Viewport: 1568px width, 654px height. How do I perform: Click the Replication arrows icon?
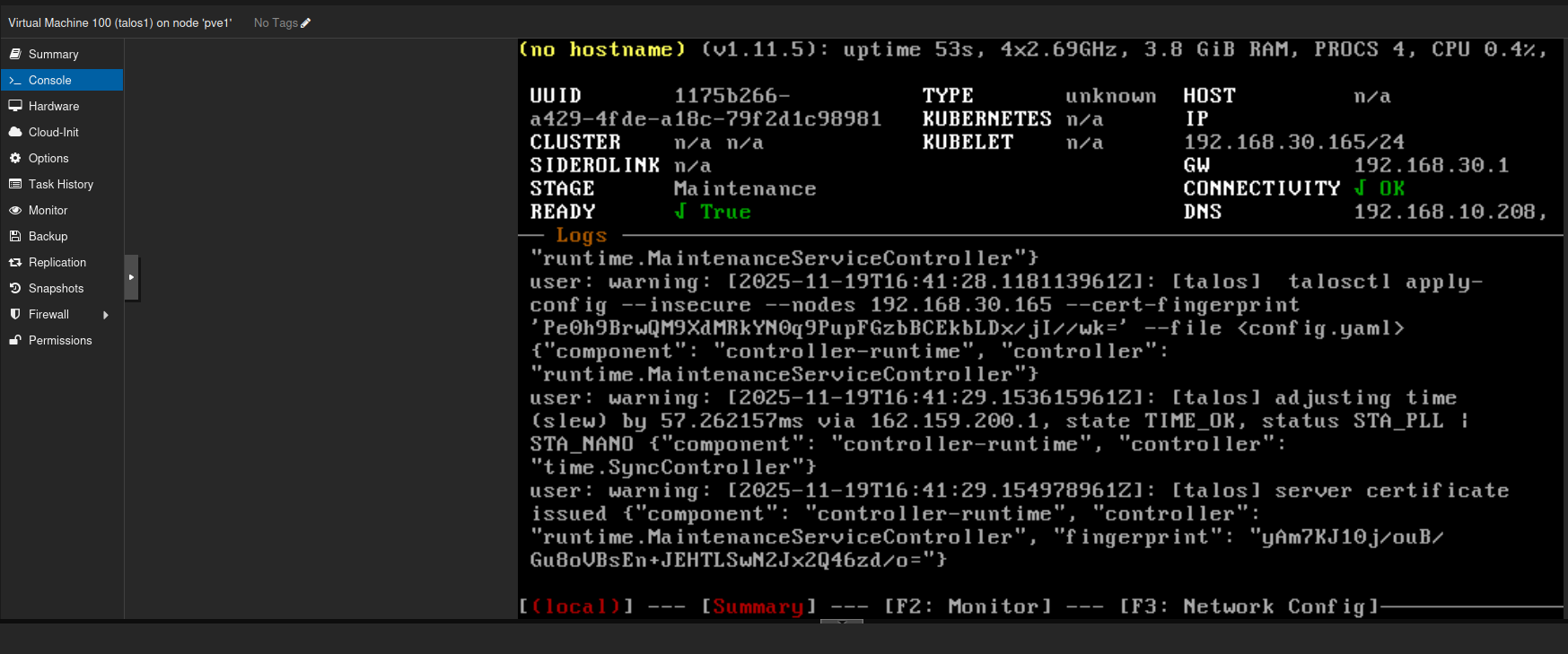pos(15,262)
